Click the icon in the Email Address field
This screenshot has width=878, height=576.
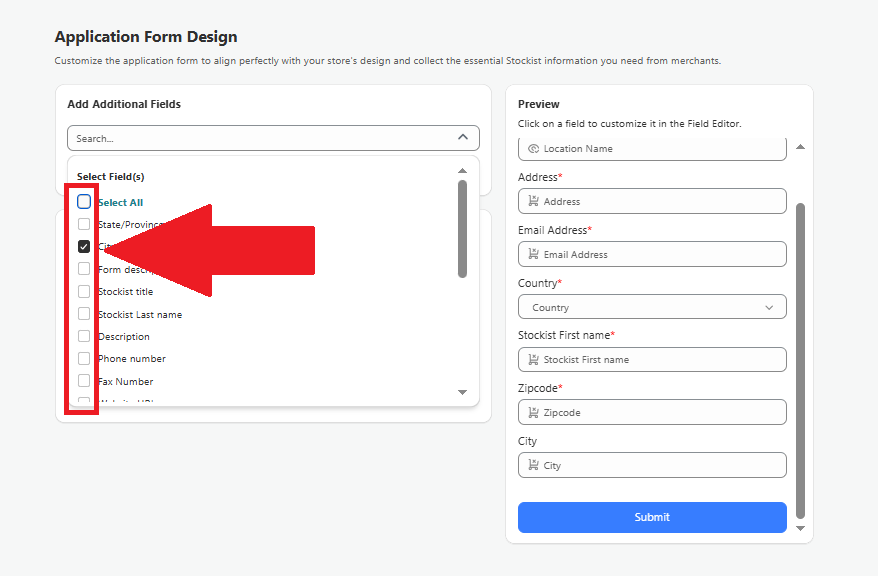click(x=533, y=254)
